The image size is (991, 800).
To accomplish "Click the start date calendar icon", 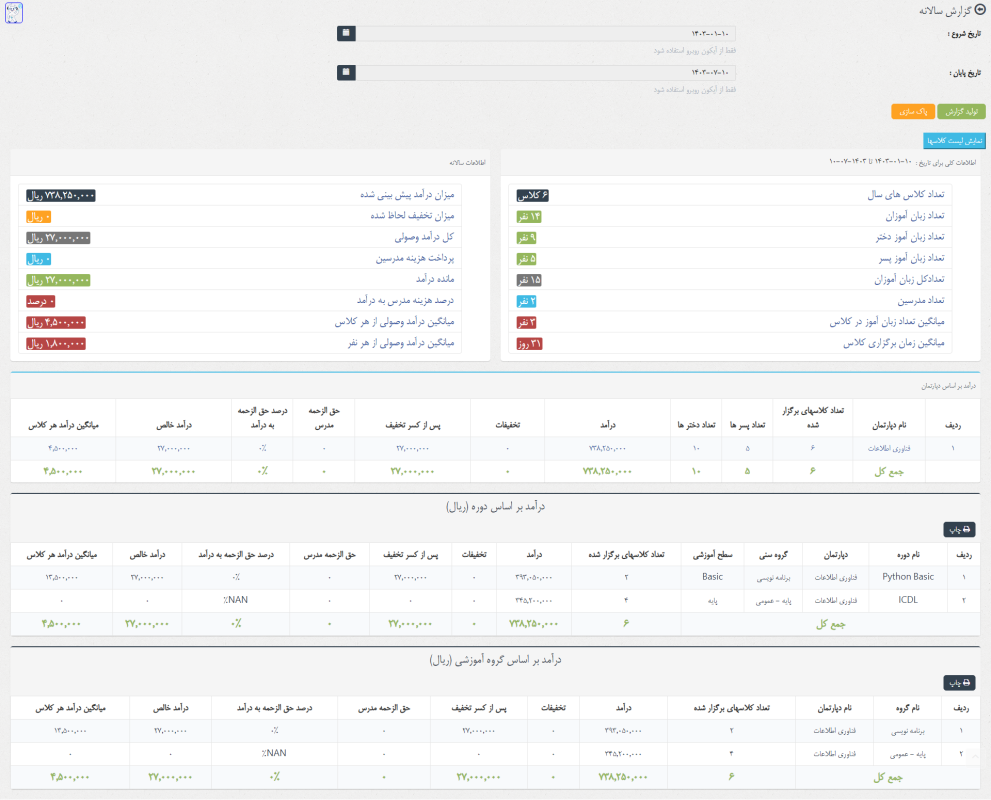I will 346,33.
